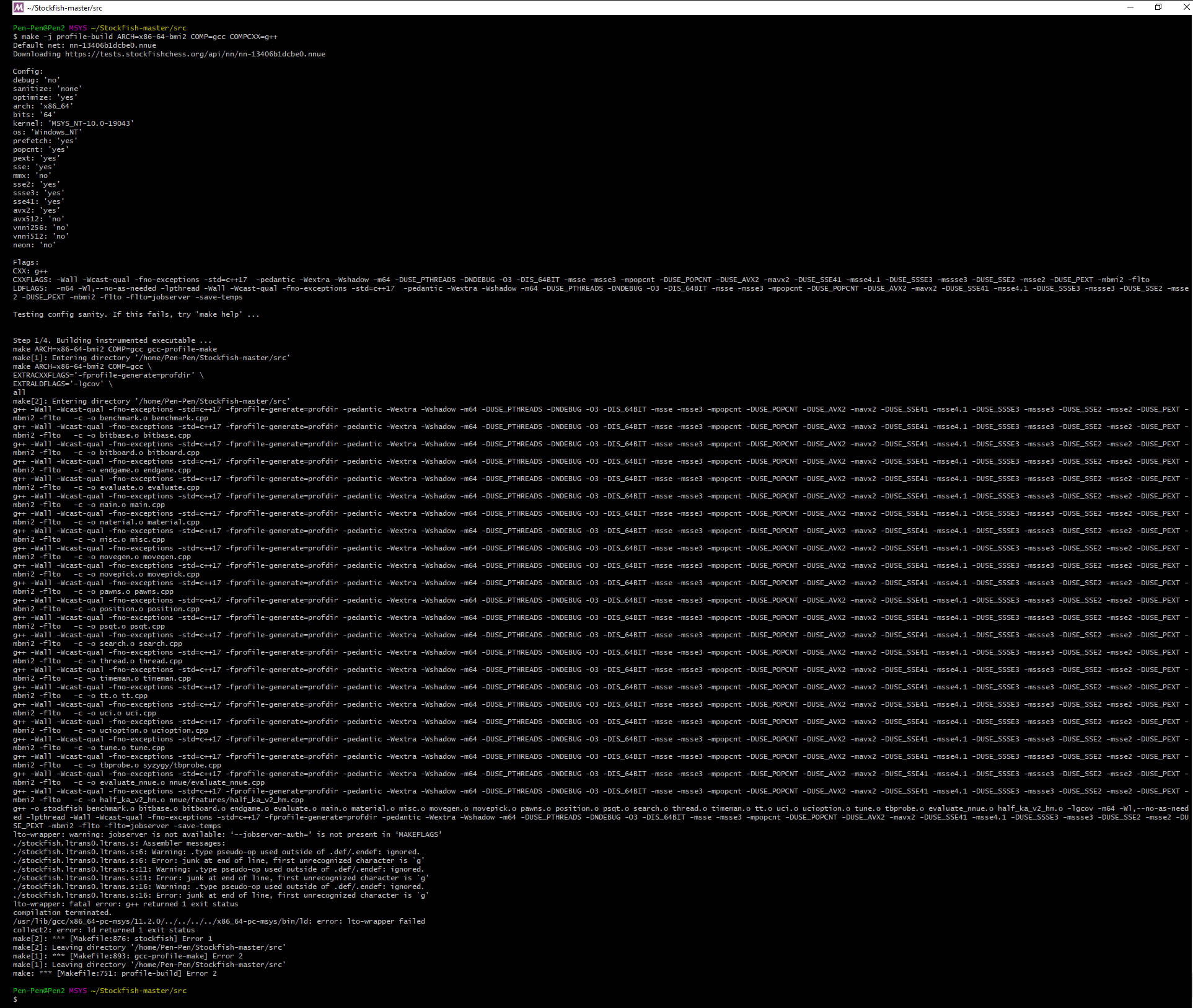The height and width of the screenshot is (1008, 1193).
Task: Restore down the terminal window
Action: [x=1158, y=7]
